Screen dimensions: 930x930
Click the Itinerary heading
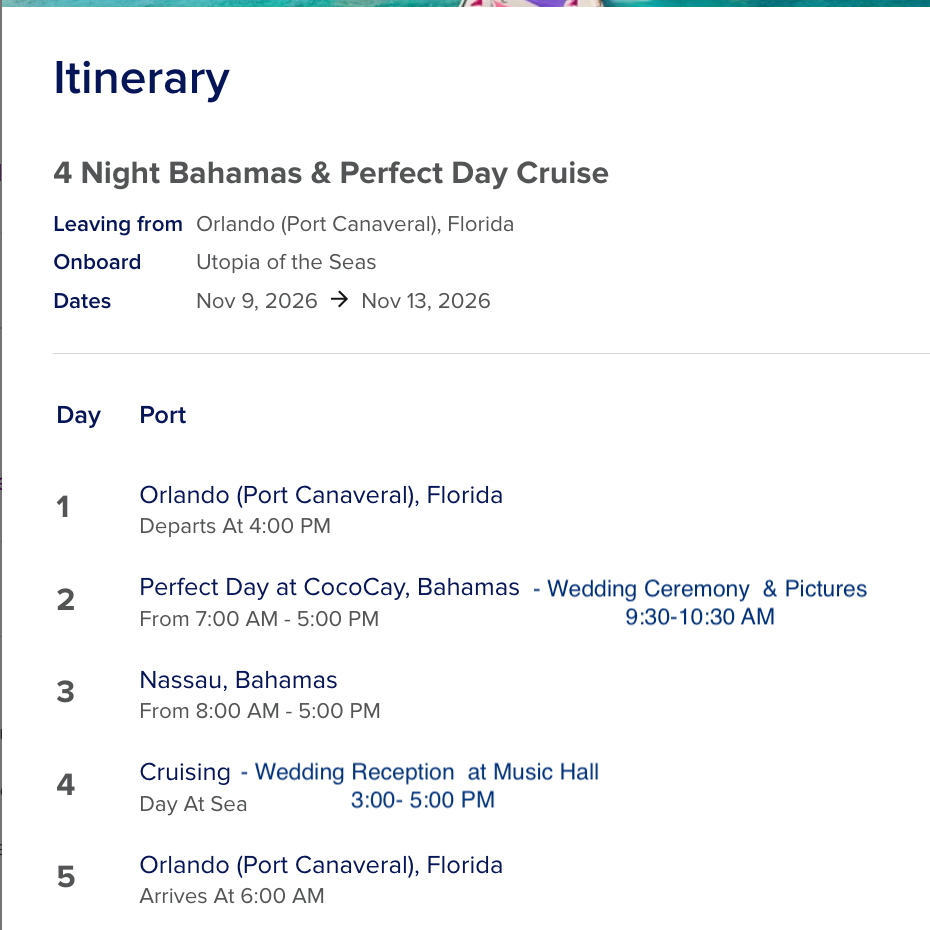point(141,78)
